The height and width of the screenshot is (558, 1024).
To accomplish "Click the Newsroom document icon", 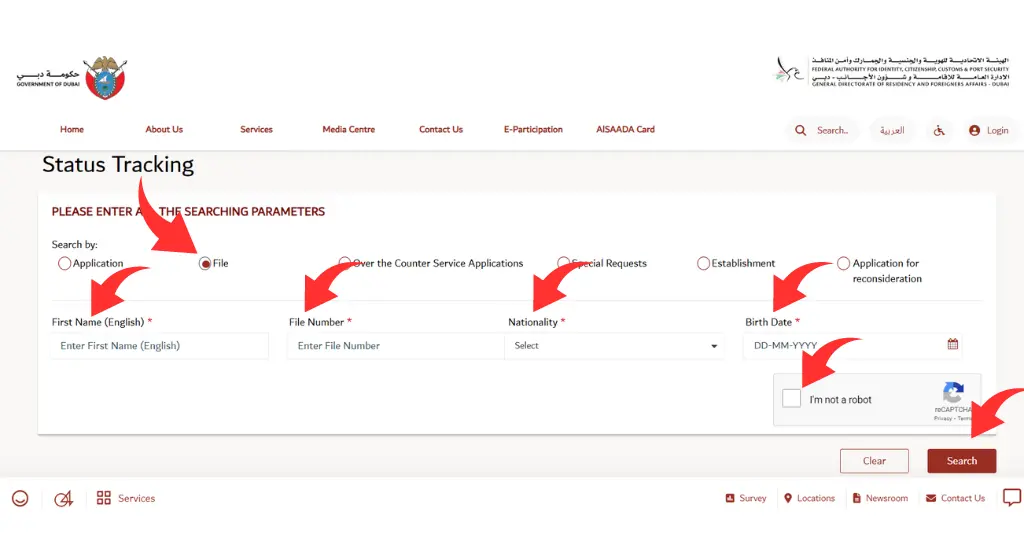I will pyautogui.click(x=857, y=498).
